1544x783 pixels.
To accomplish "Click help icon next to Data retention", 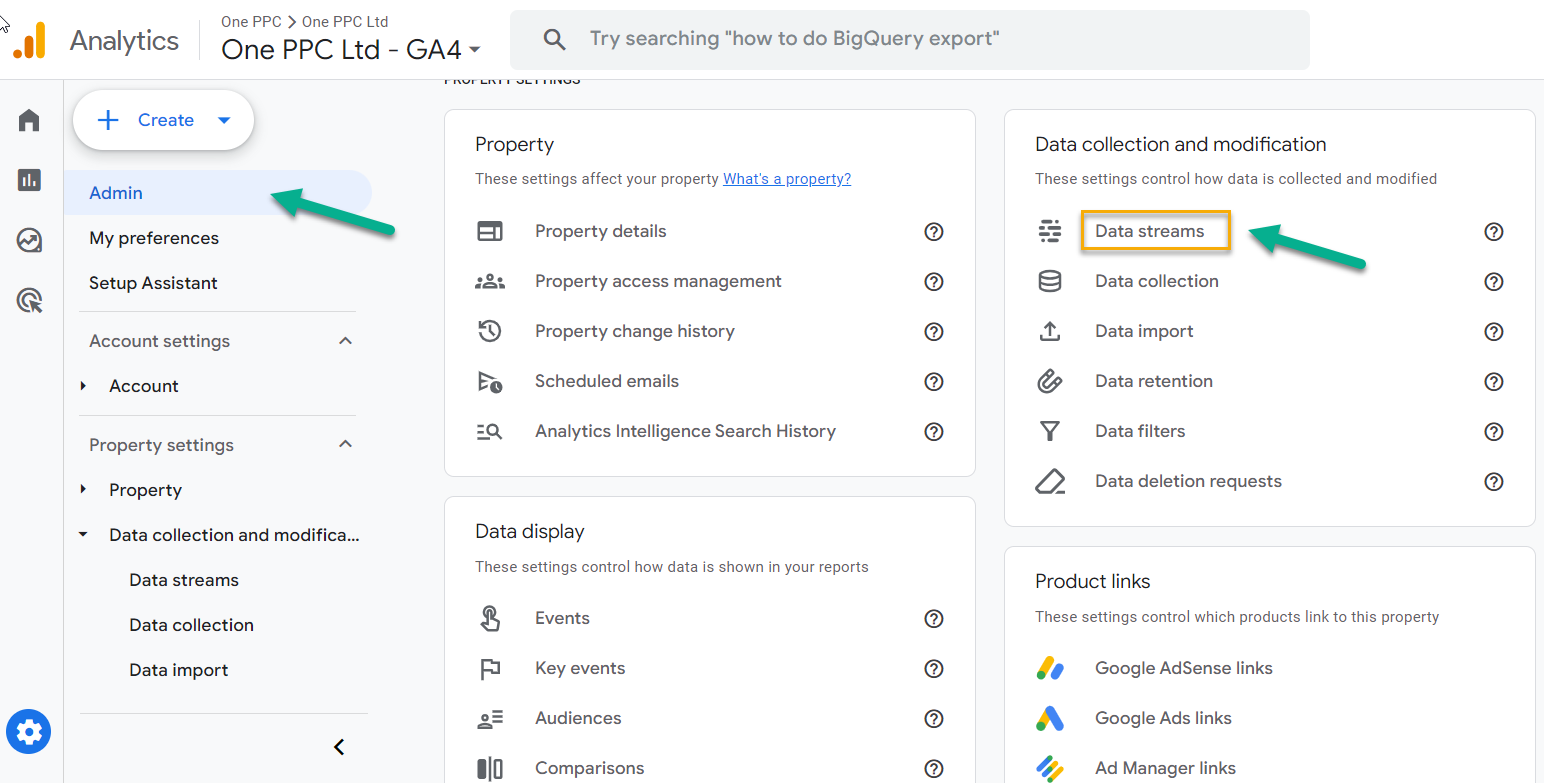I will tap(1494, 382).
